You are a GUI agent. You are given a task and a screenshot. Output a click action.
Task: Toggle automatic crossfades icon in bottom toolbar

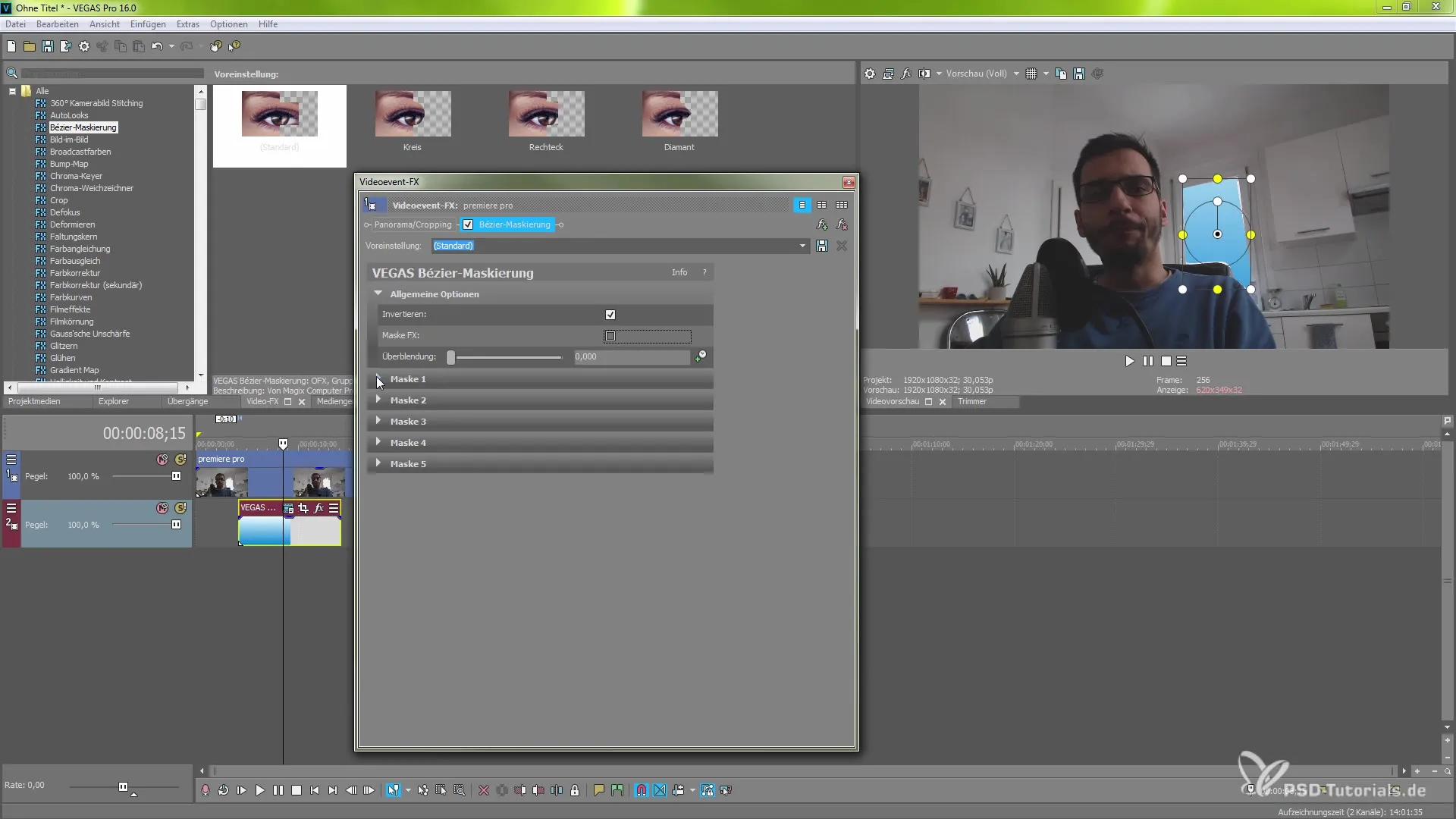point(660,790)
